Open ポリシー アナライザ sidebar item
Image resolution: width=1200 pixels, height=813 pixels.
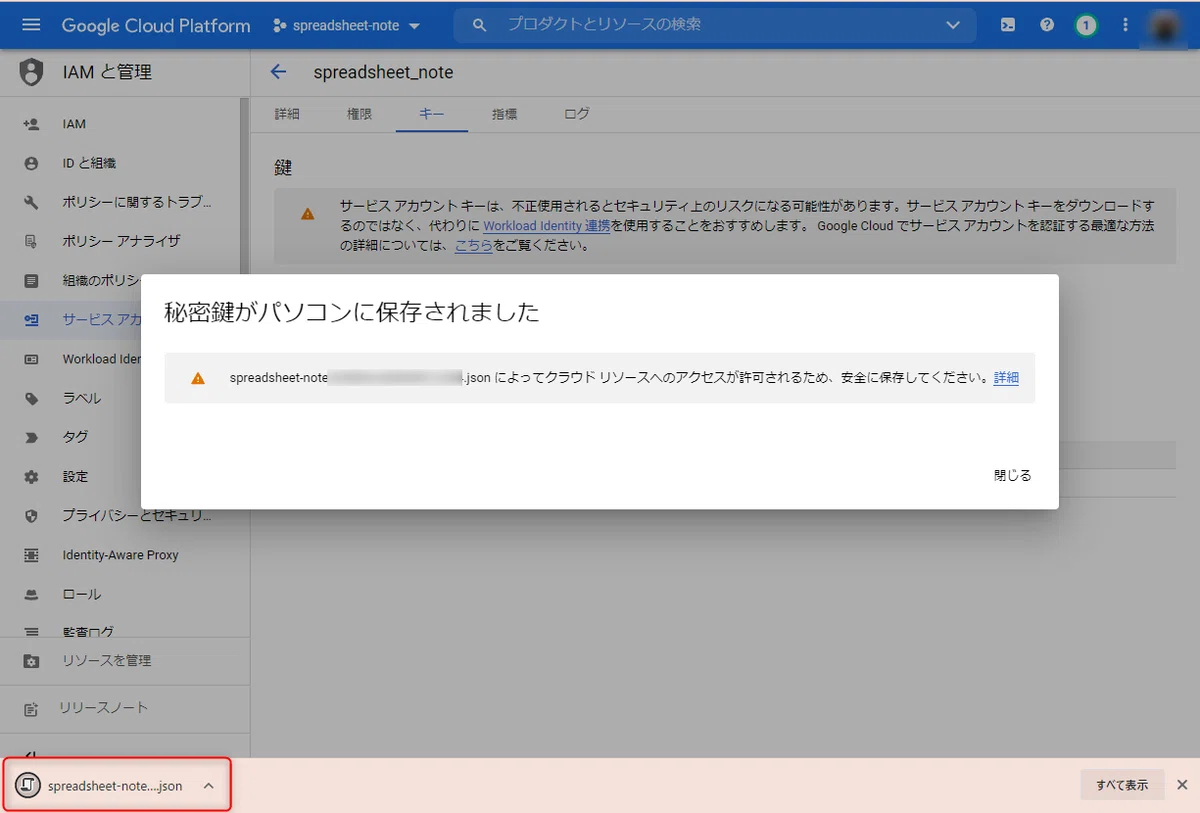pyautogui.click(x=120, y=241)
